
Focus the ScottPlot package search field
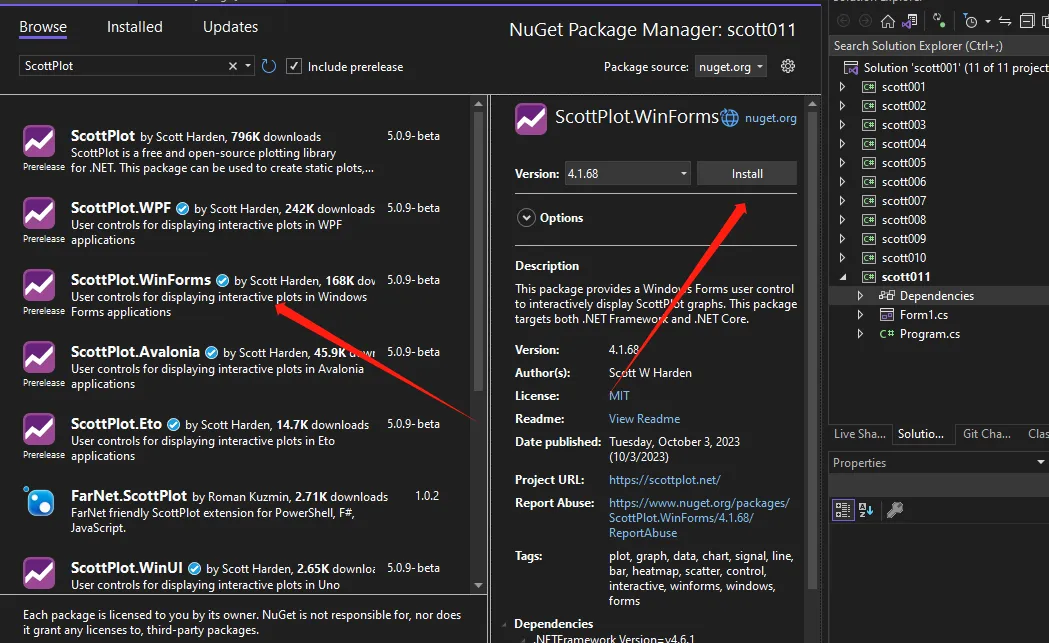tap(124, 66)
